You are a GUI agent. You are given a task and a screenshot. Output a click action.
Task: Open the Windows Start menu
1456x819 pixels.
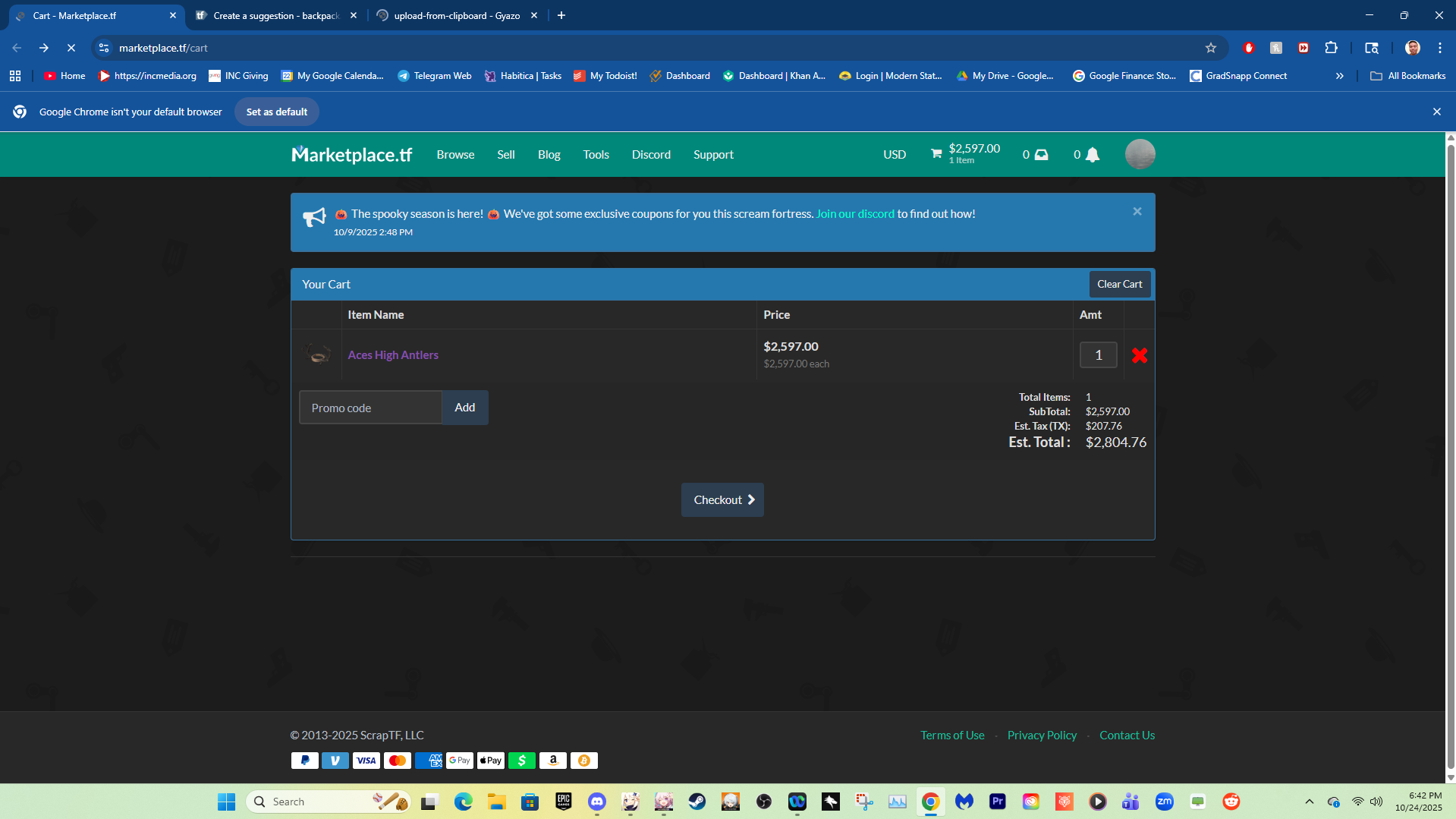[x=226, y=802]
